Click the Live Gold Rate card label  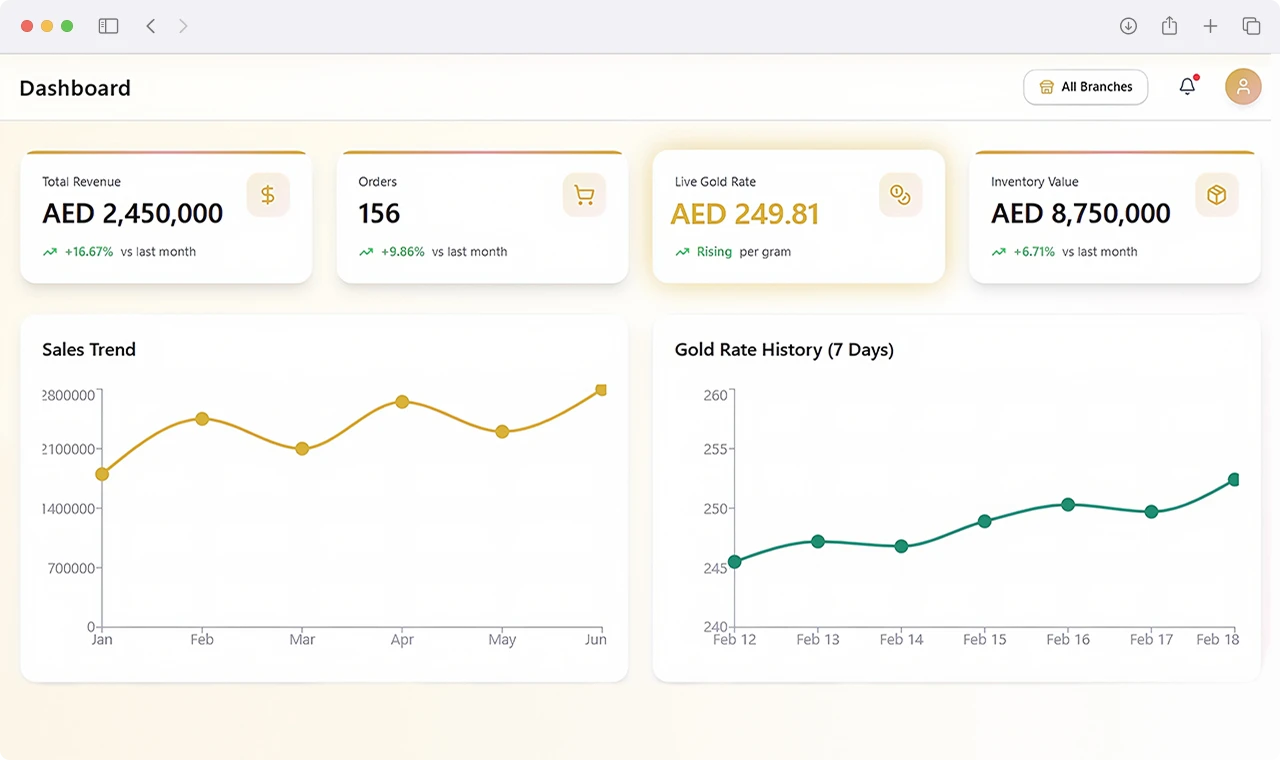715,182
